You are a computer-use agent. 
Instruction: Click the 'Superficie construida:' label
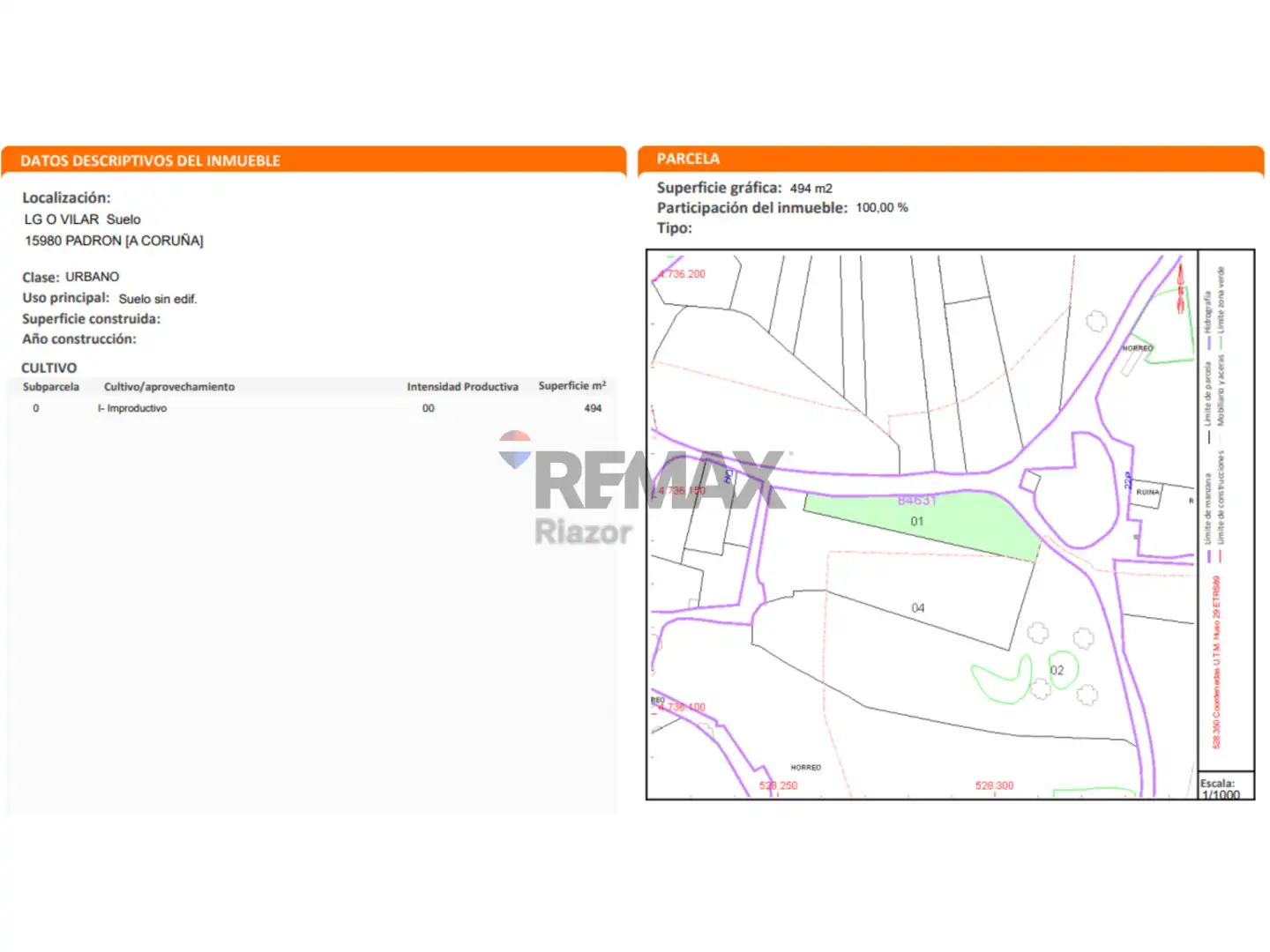[x=91, y=318]
